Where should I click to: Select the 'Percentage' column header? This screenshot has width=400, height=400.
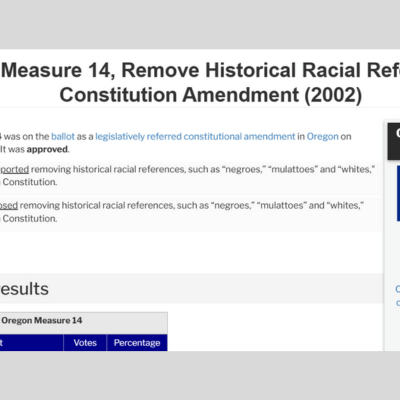point(137,343)
